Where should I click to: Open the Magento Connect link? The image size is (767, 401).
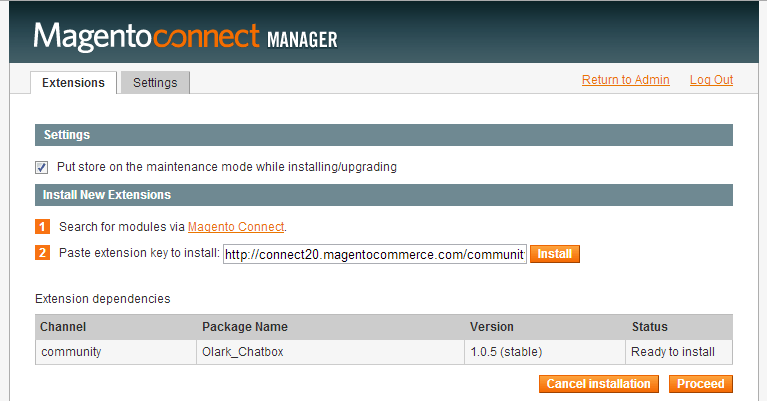[x=236, y=227]
